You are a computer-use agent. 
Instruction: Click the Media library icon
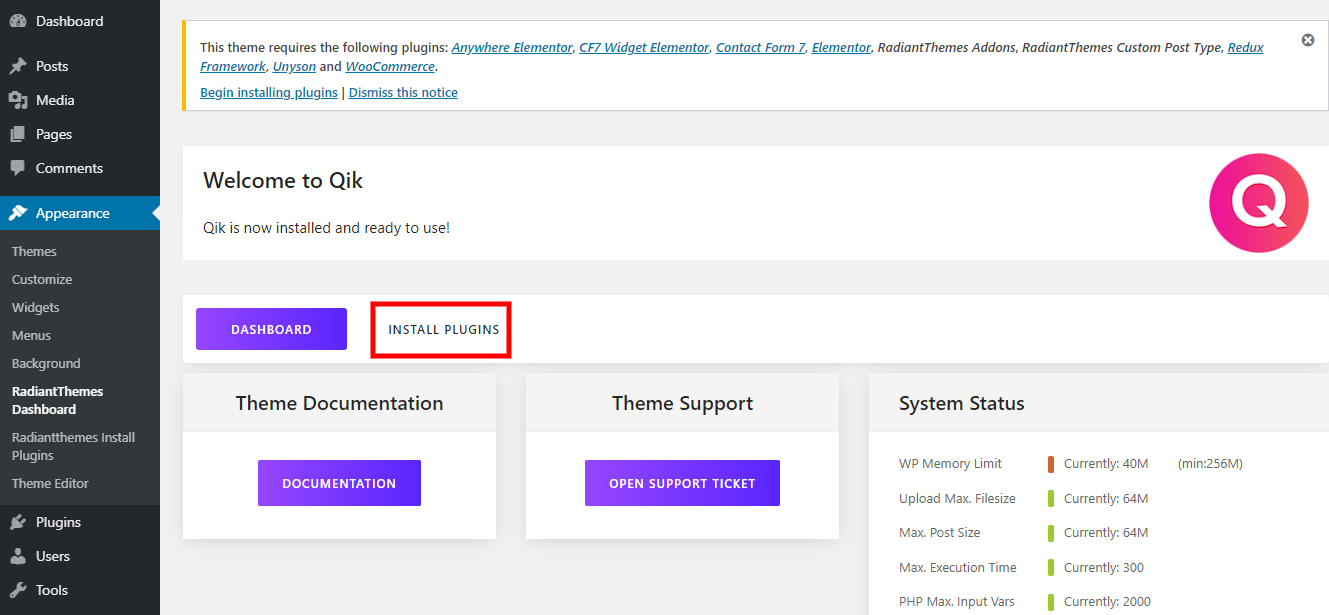point(18,100)
